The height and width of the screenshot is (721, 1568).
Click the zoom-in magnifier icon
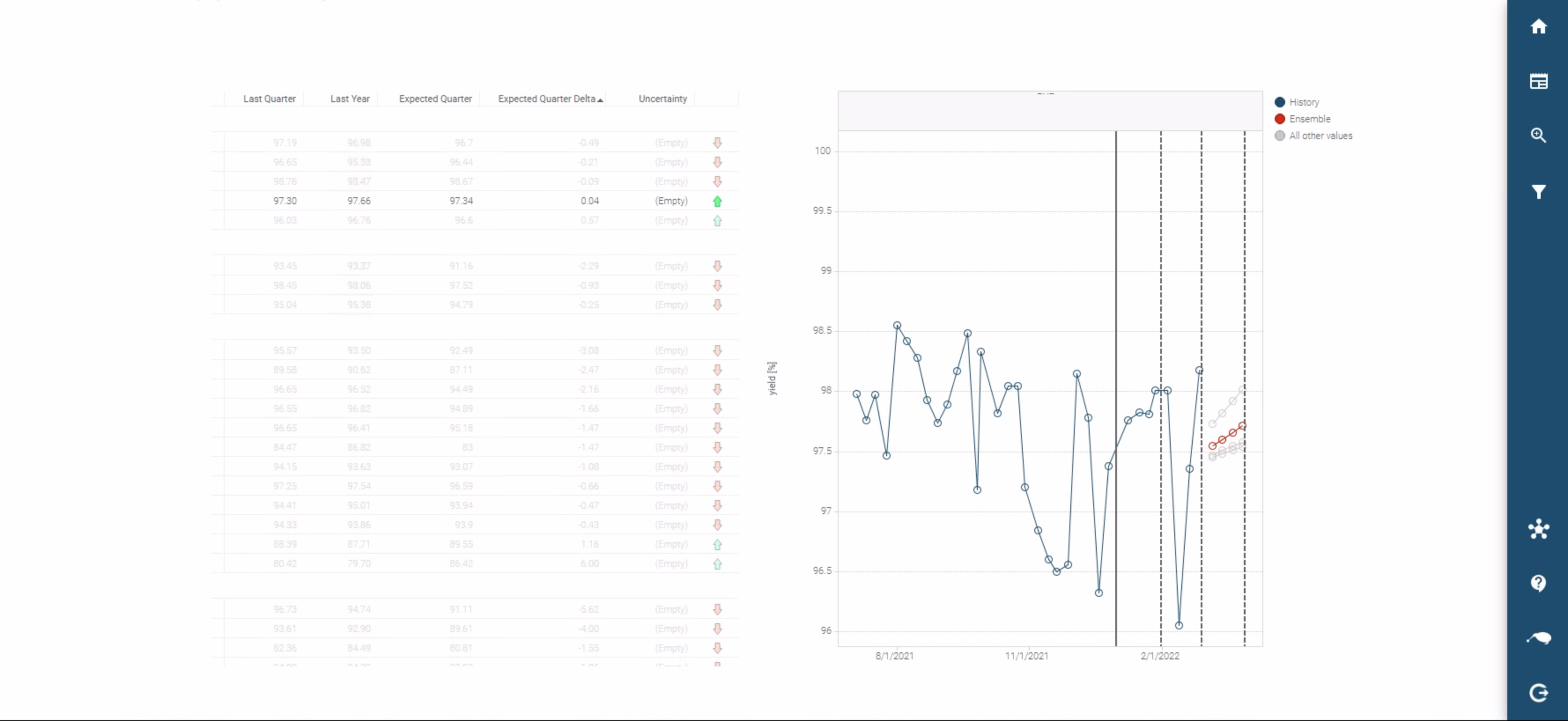point(1538,135)
